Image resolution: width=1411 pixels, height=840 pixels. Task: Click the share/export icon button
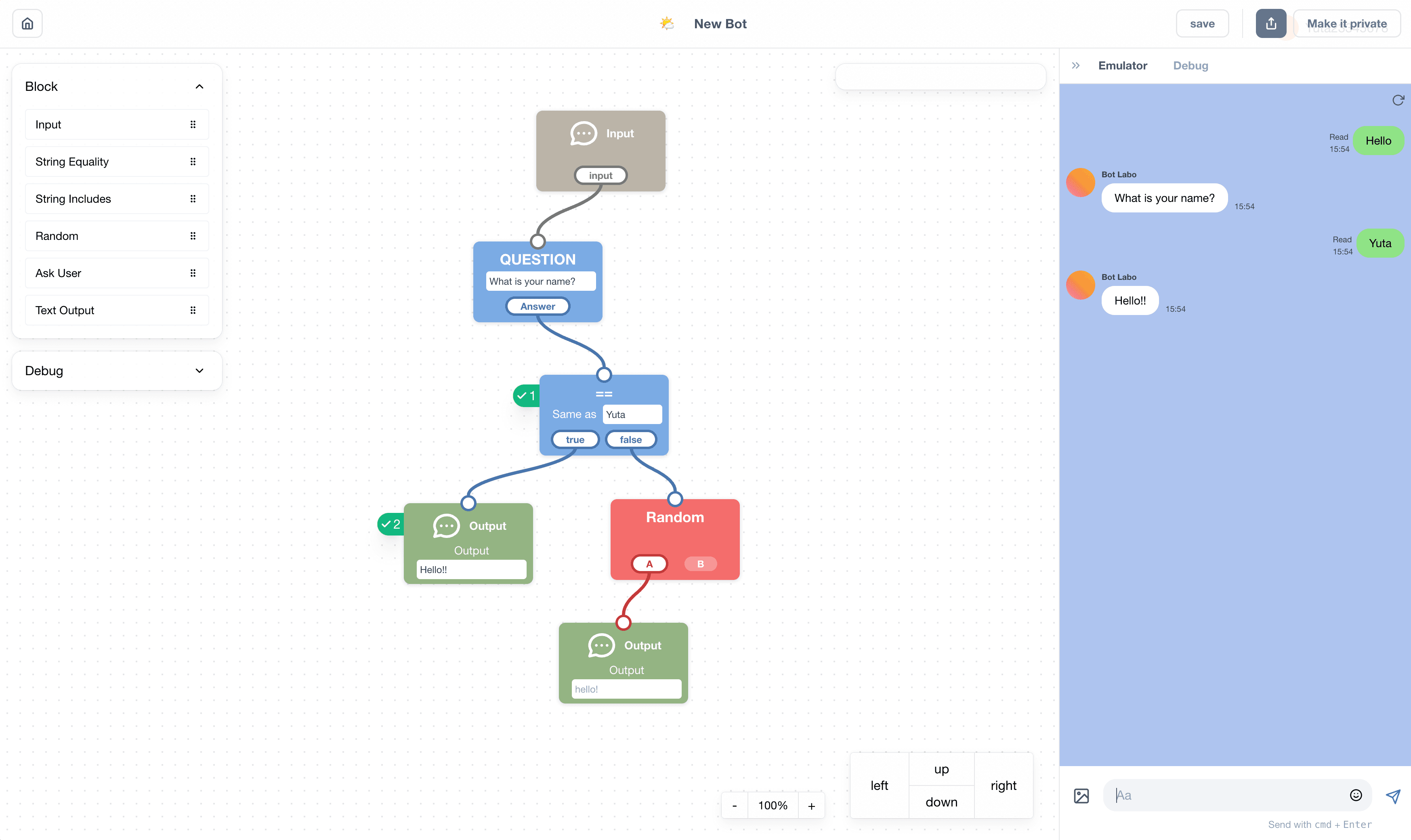tap(1270, 24)
